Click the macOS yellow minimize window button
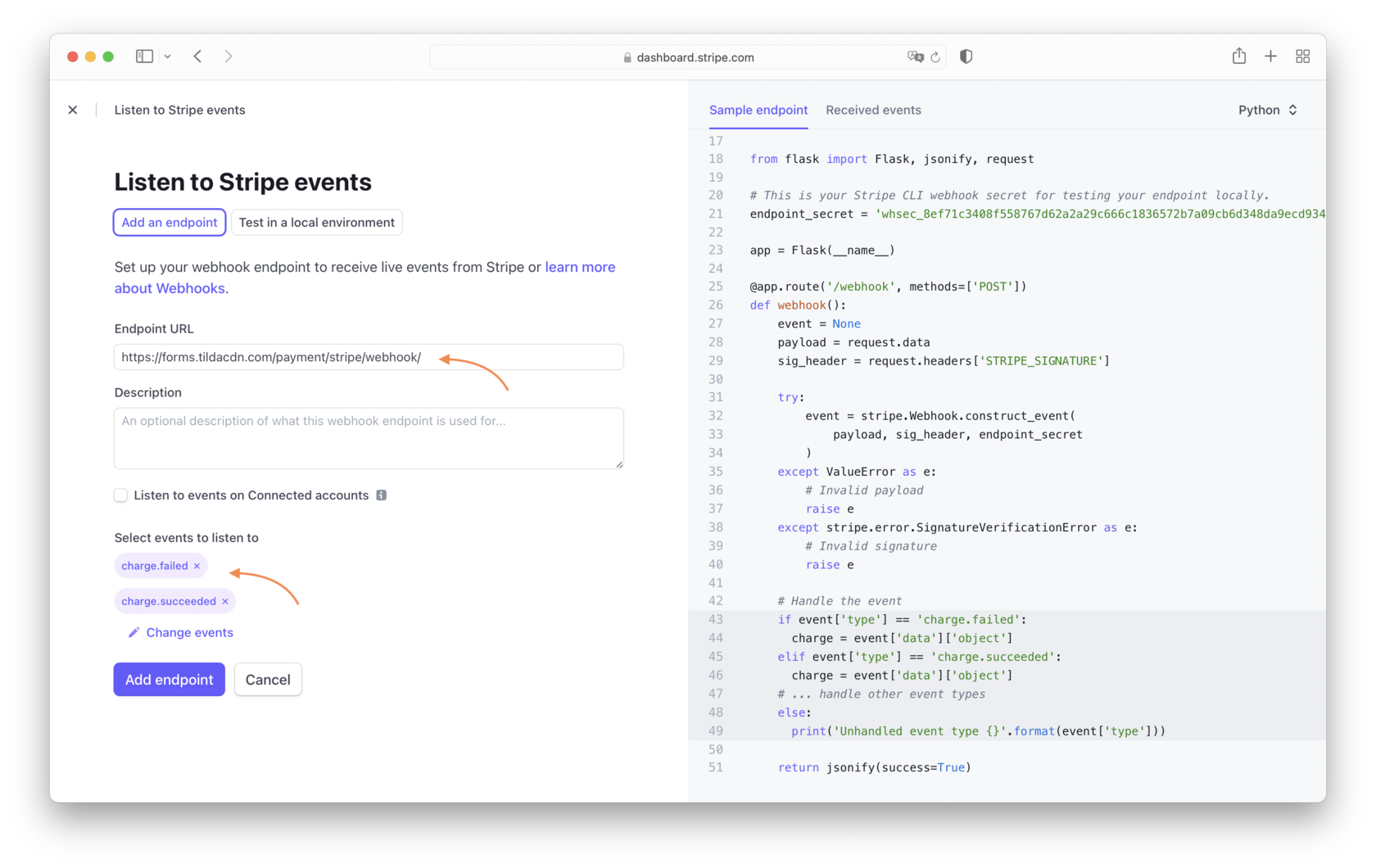This screenshot has height=868, width=1376. tap(90, 57)
